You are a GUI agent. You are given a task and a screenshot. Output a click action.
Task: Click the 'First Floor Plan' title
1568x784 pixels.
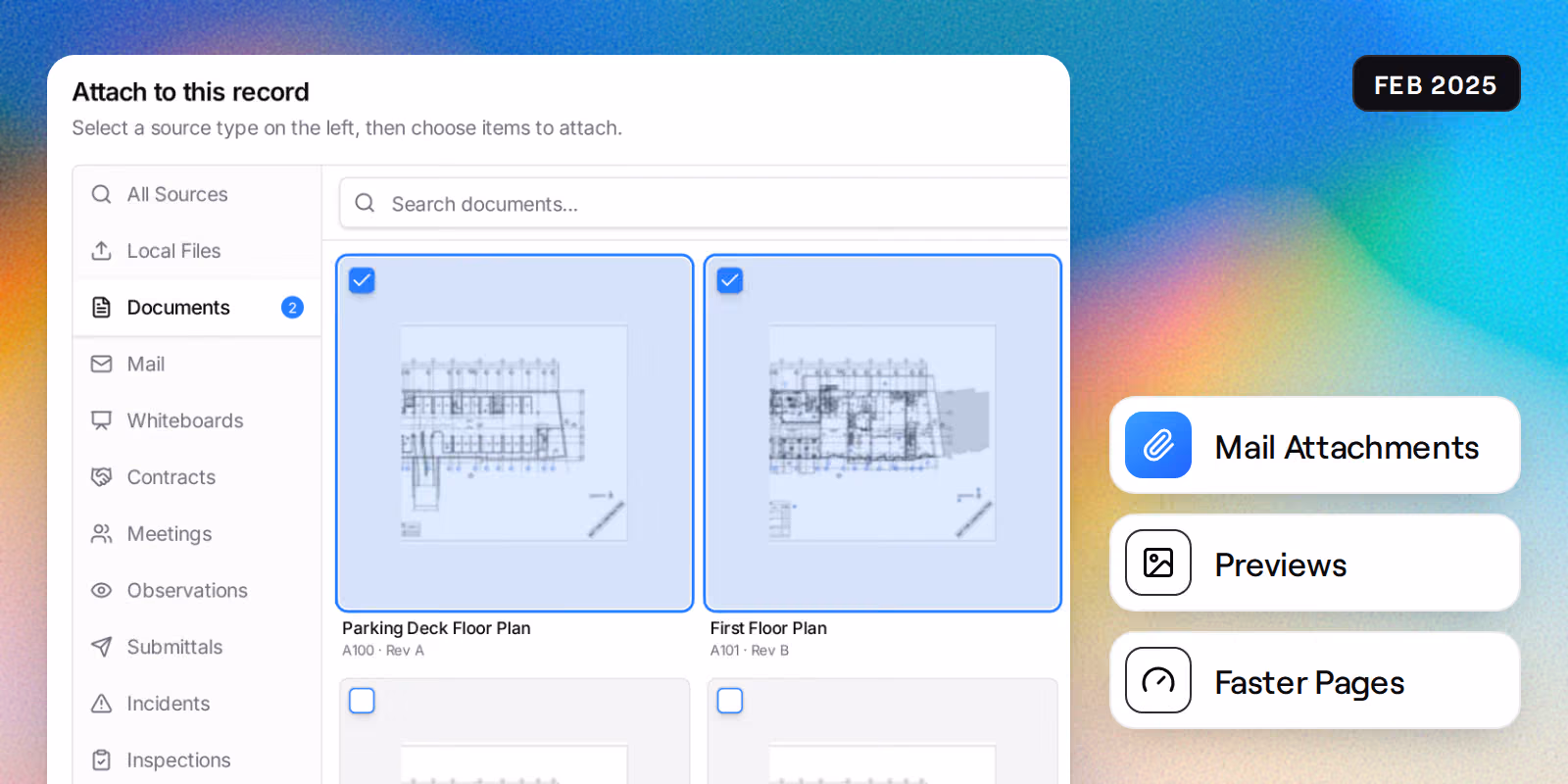pyautogui.click(x=768, y=628)
